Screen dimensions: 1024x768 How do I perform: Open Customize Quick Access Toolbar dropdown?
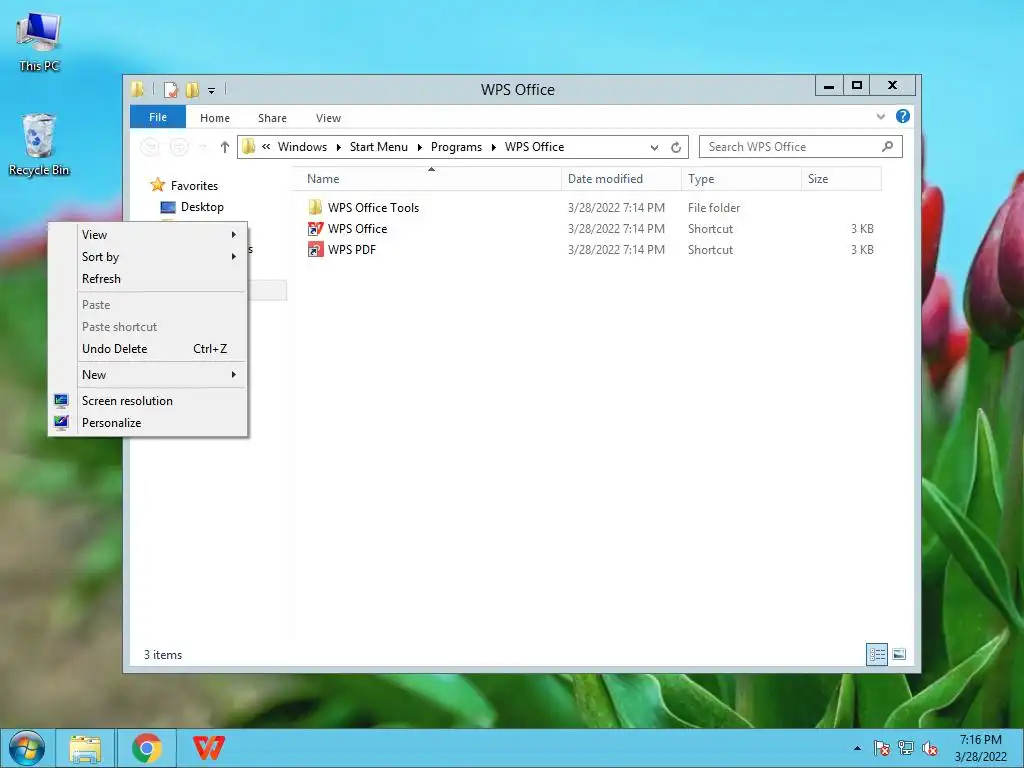click(212, 91)
